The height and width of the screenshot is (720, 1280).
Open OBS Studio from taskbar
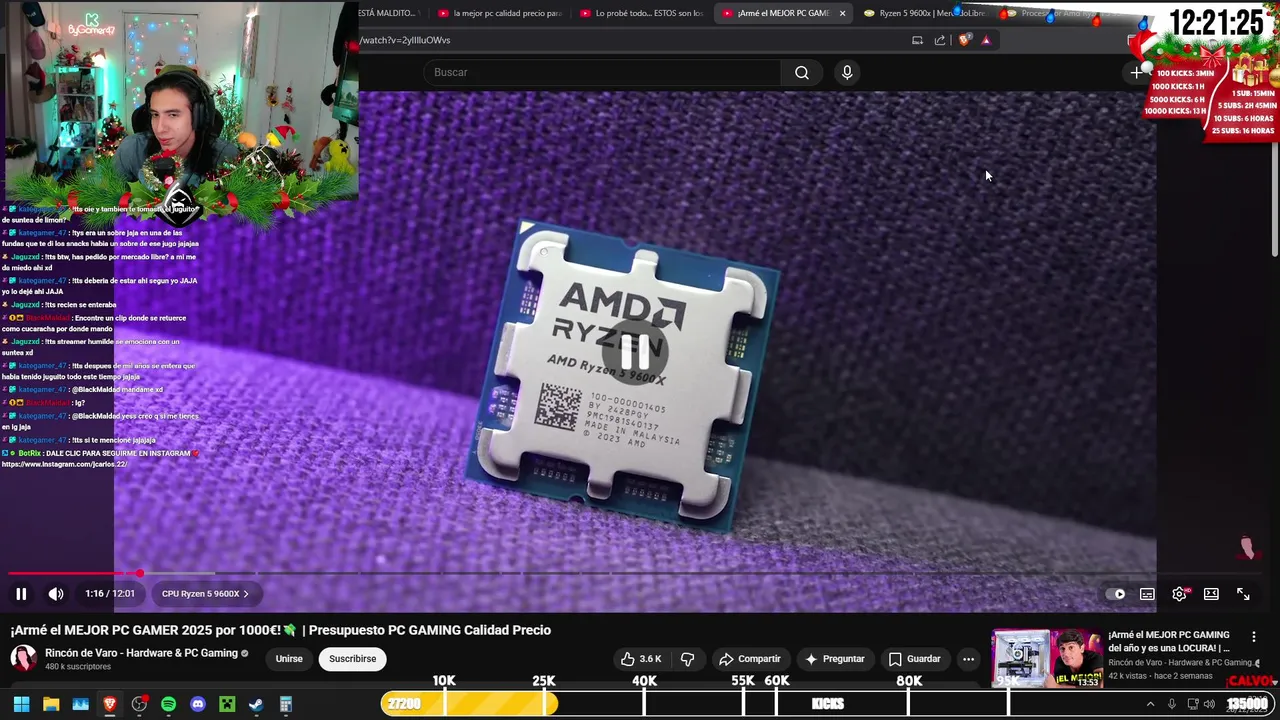[139, 704]
